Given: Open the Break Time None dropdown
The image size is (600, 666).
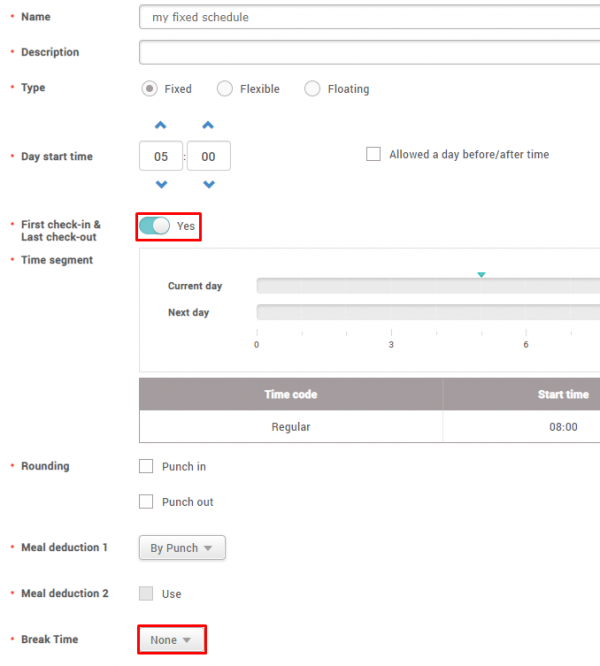Looking at the screenshot, I should (171, 640).
